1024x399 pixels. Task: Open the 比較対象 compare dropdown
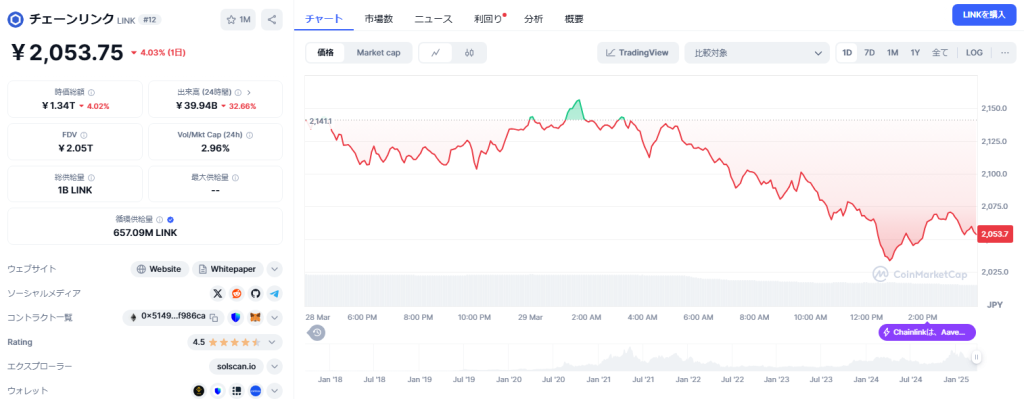pos(757,53)
